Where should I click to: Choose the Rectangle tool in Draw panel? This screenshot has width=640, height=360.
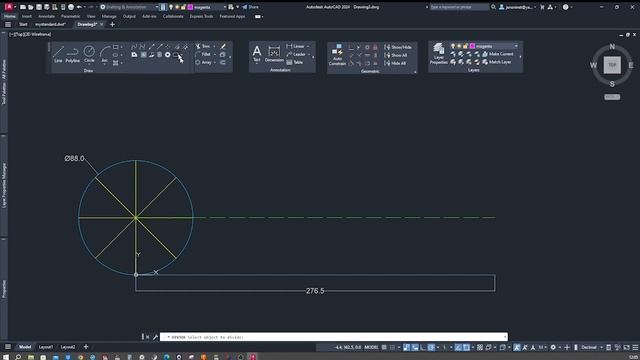(116, 47)
